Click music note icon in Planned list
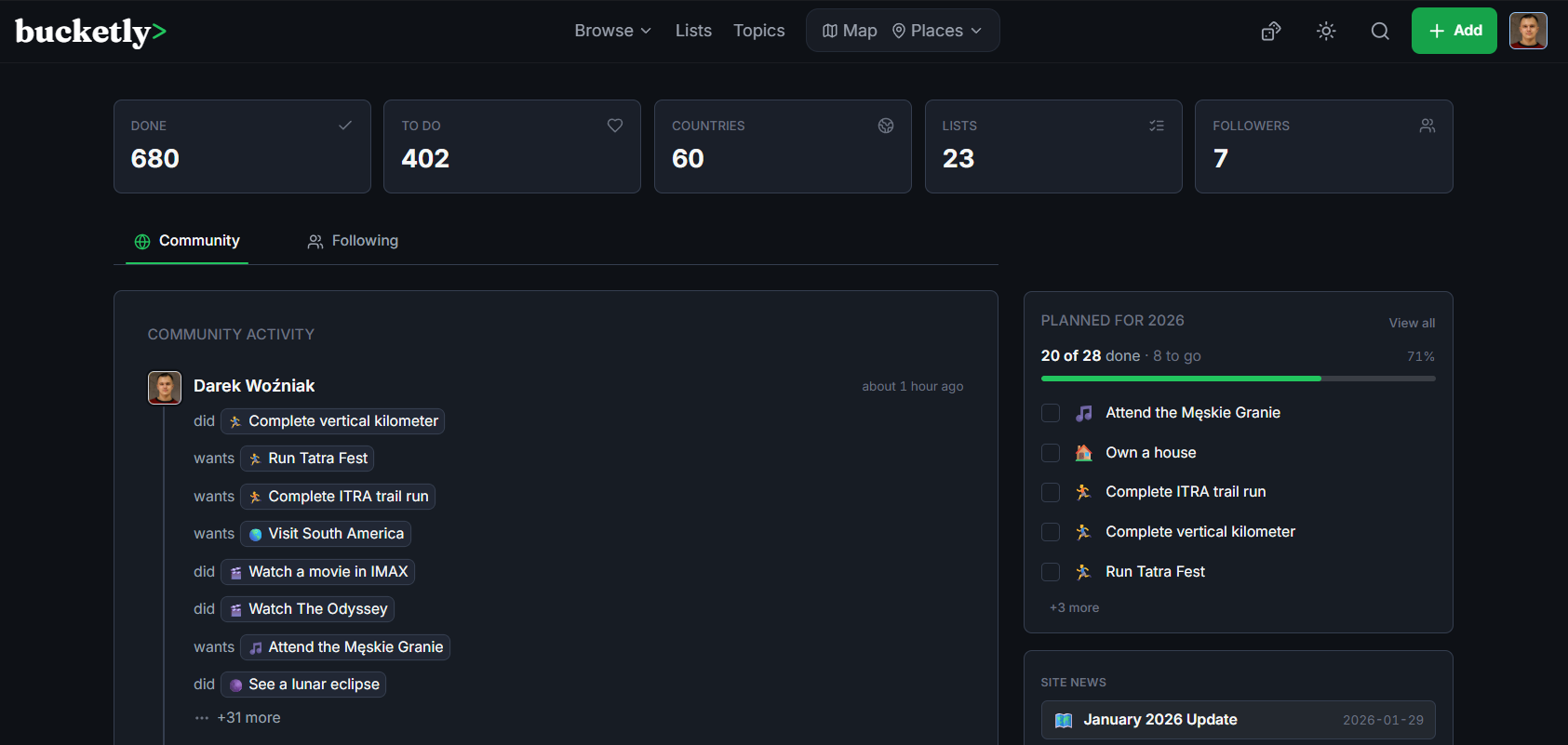This screenshot has height=745, width=1568. (x=1084, y=413)
